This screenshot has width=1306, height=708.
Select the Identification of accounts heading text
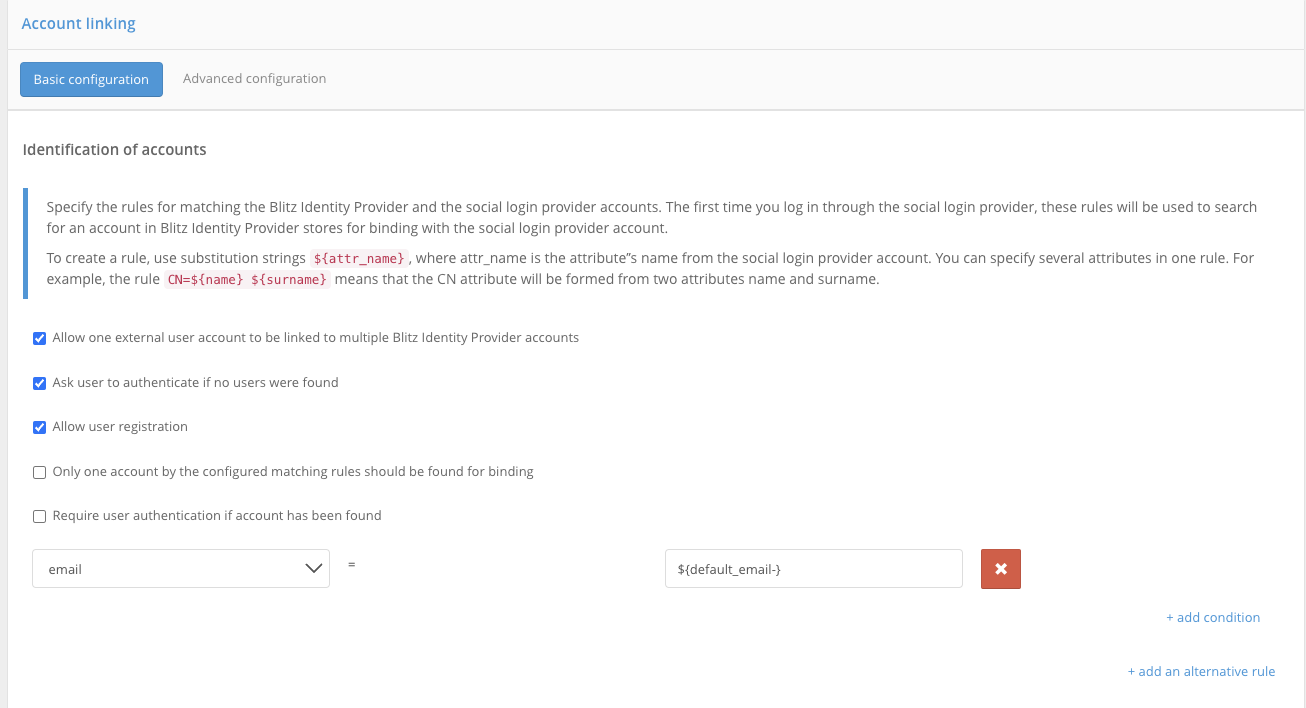(x=114, y=150)
